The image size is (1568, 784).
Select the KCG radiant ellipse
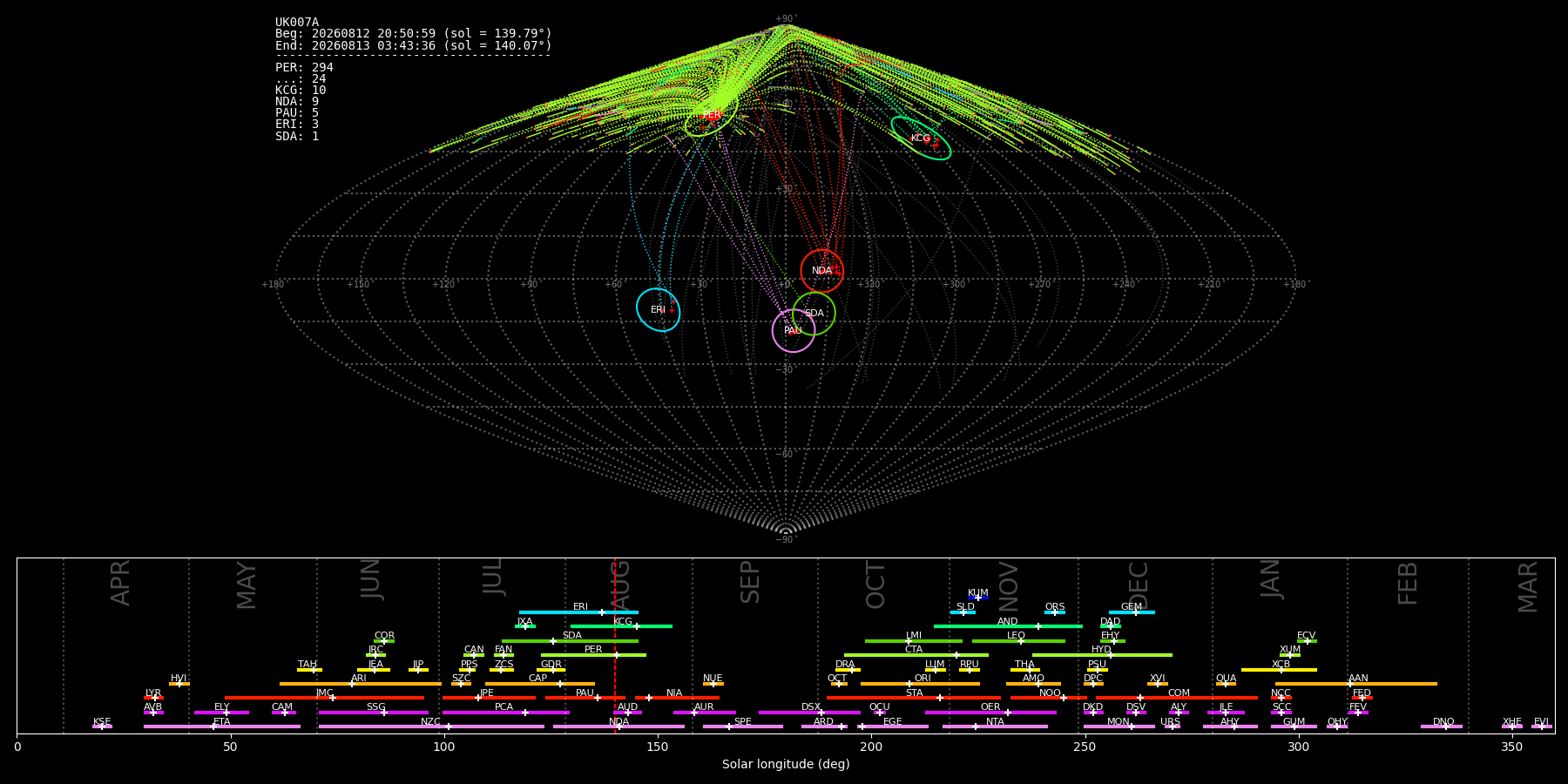pos(921,139)
